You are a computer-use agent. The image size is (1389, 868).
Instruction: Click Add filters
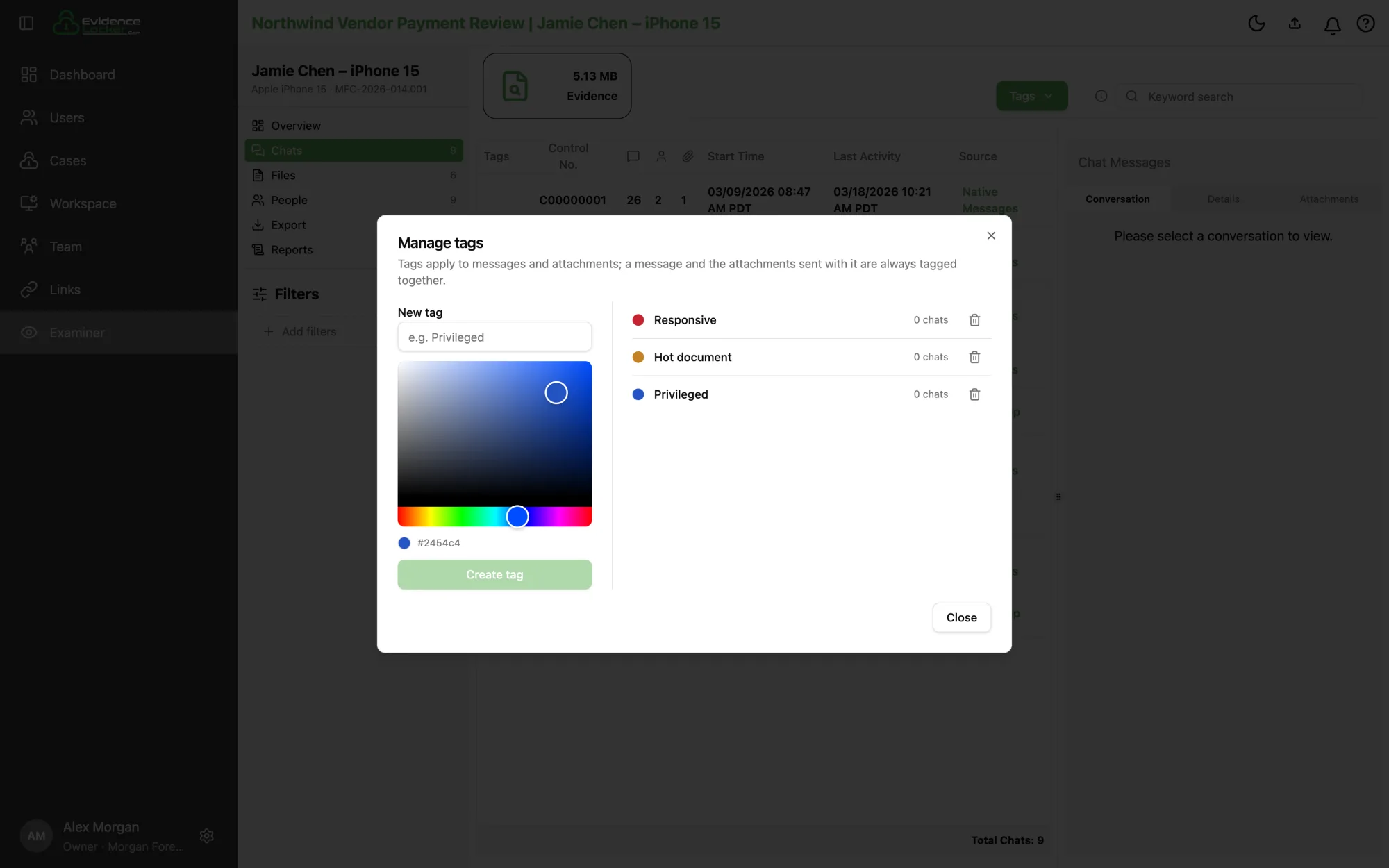pyautogui.click(x=300, y=332)
